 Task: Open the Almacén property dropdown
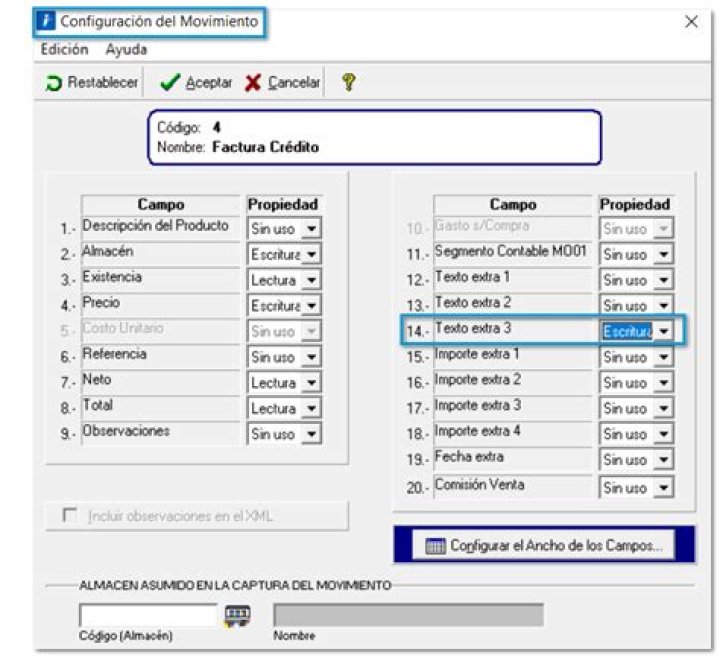tap(313, 255)
